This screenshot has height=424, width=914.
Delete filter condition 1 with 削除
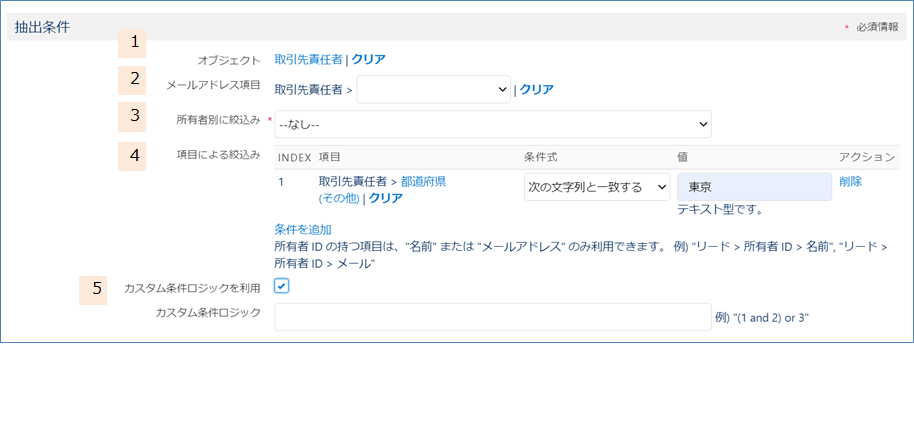tap(850, 181)
